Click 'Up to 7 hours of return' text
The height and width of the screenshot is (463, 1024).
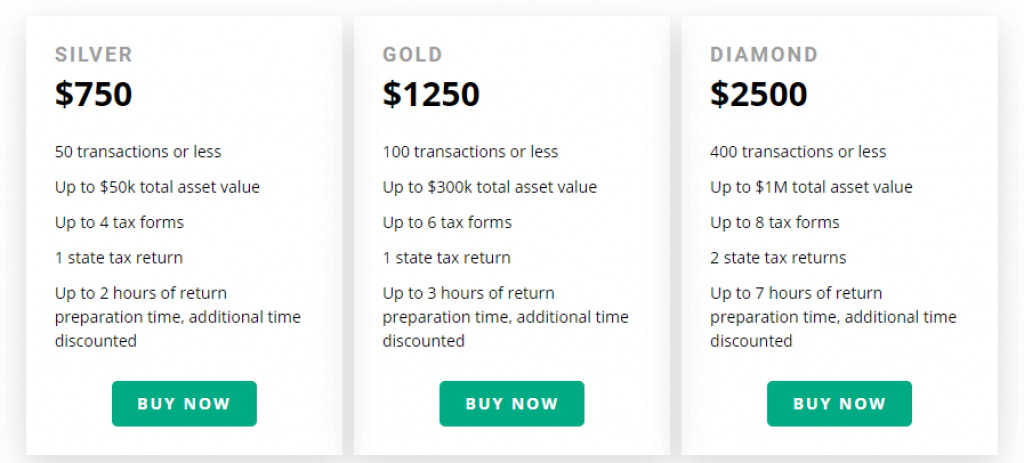pyautogui.click(x=796, y=293)
